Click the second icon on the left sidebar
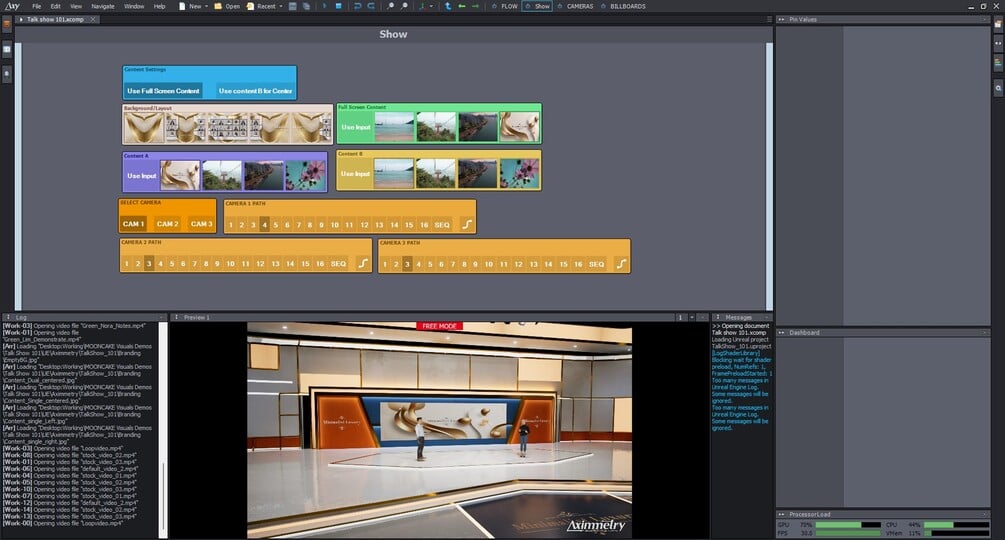Image resolution: width=1005 pixels, height=540 pixels. point(6,49)
